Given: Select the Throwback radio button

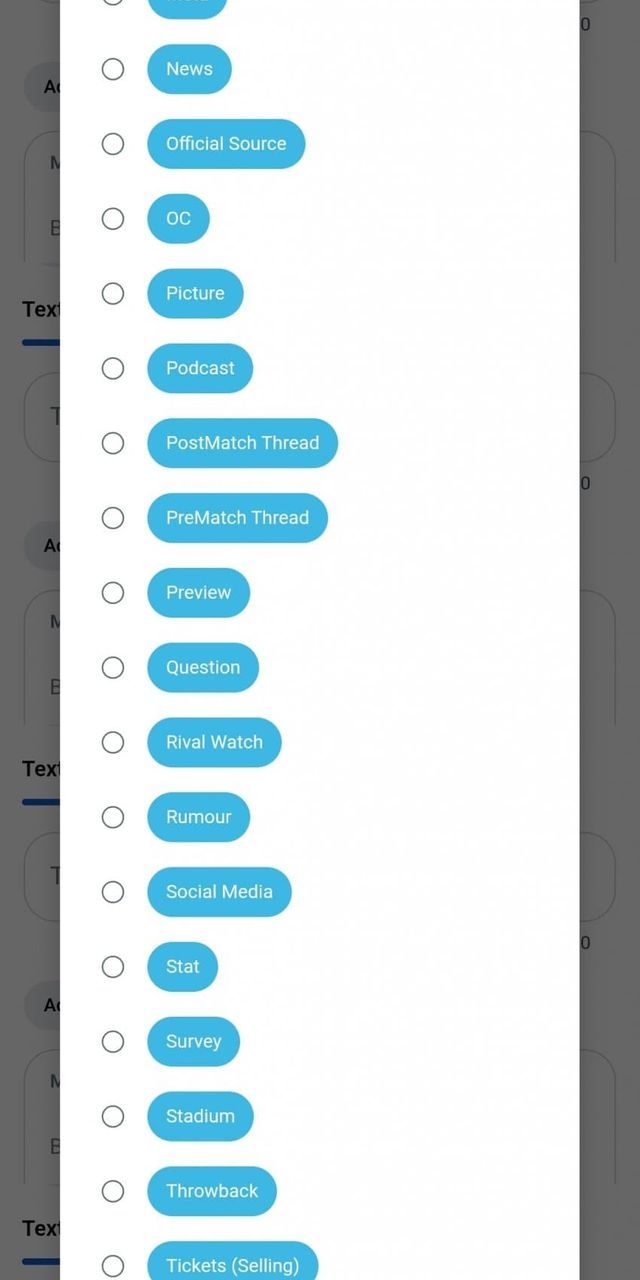Looking at the screenshot, I should click(113, 1191).
